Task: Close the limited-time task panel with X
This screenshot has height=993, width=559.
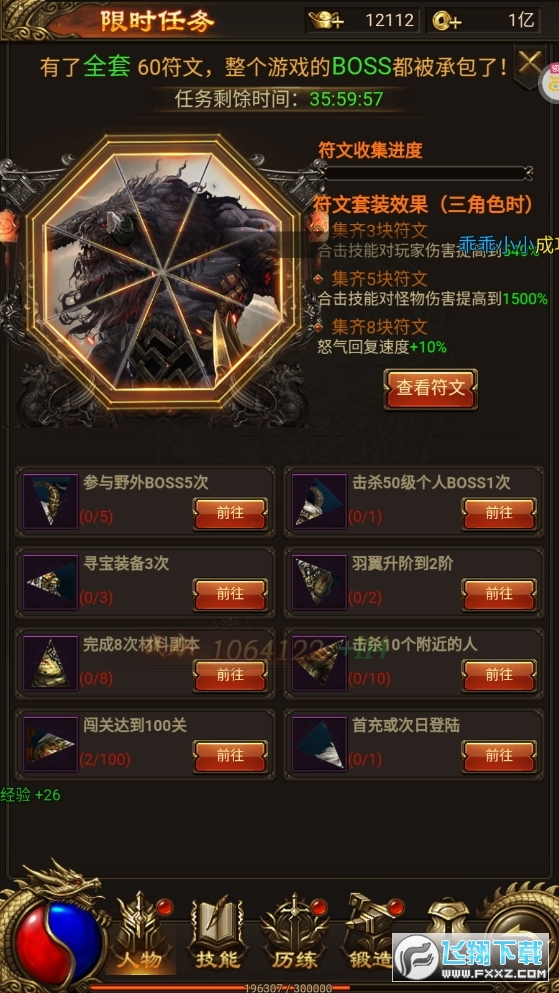Action: (x=529, y=63)
